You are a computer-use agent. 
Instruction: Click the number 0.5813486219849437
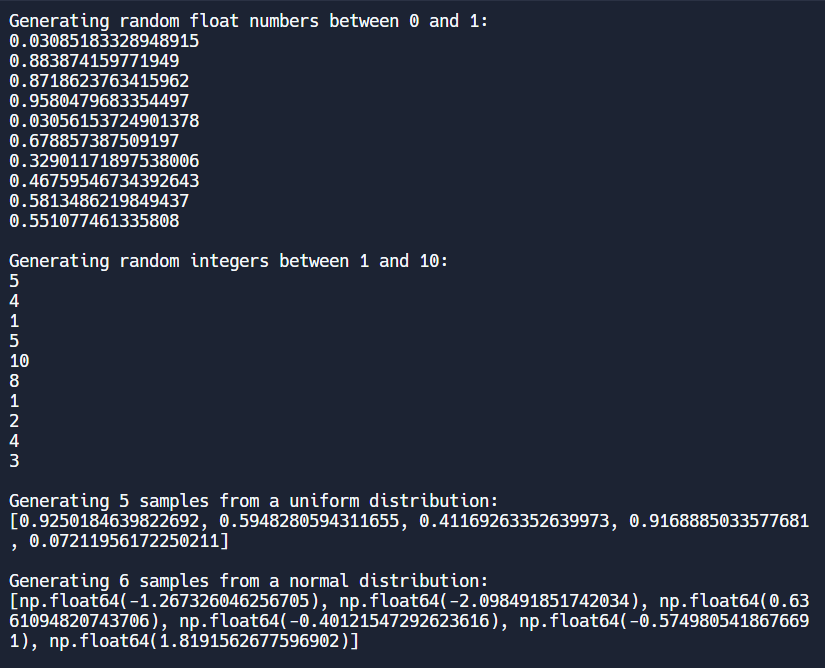(x=99, y=201)
